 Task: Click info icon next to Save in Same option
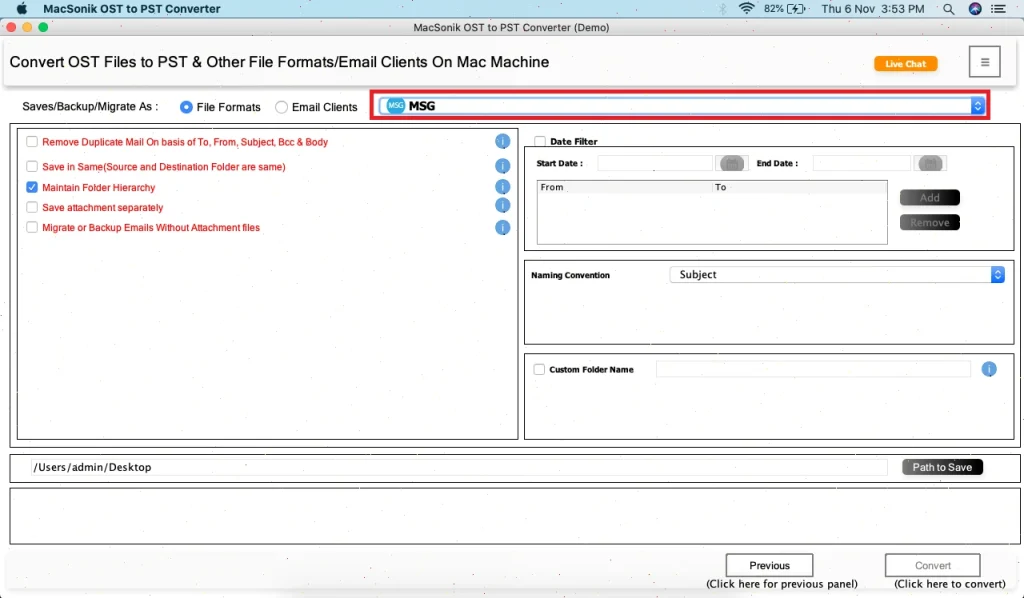click(503, 166)
